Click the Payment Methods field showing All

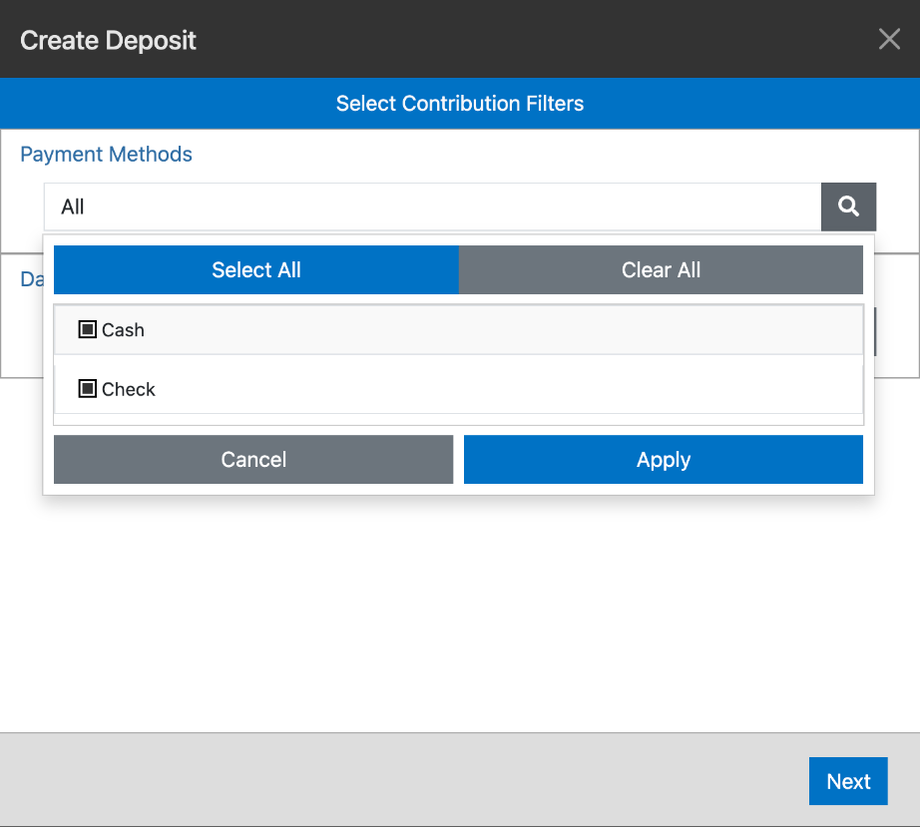[x=432, y=207]
